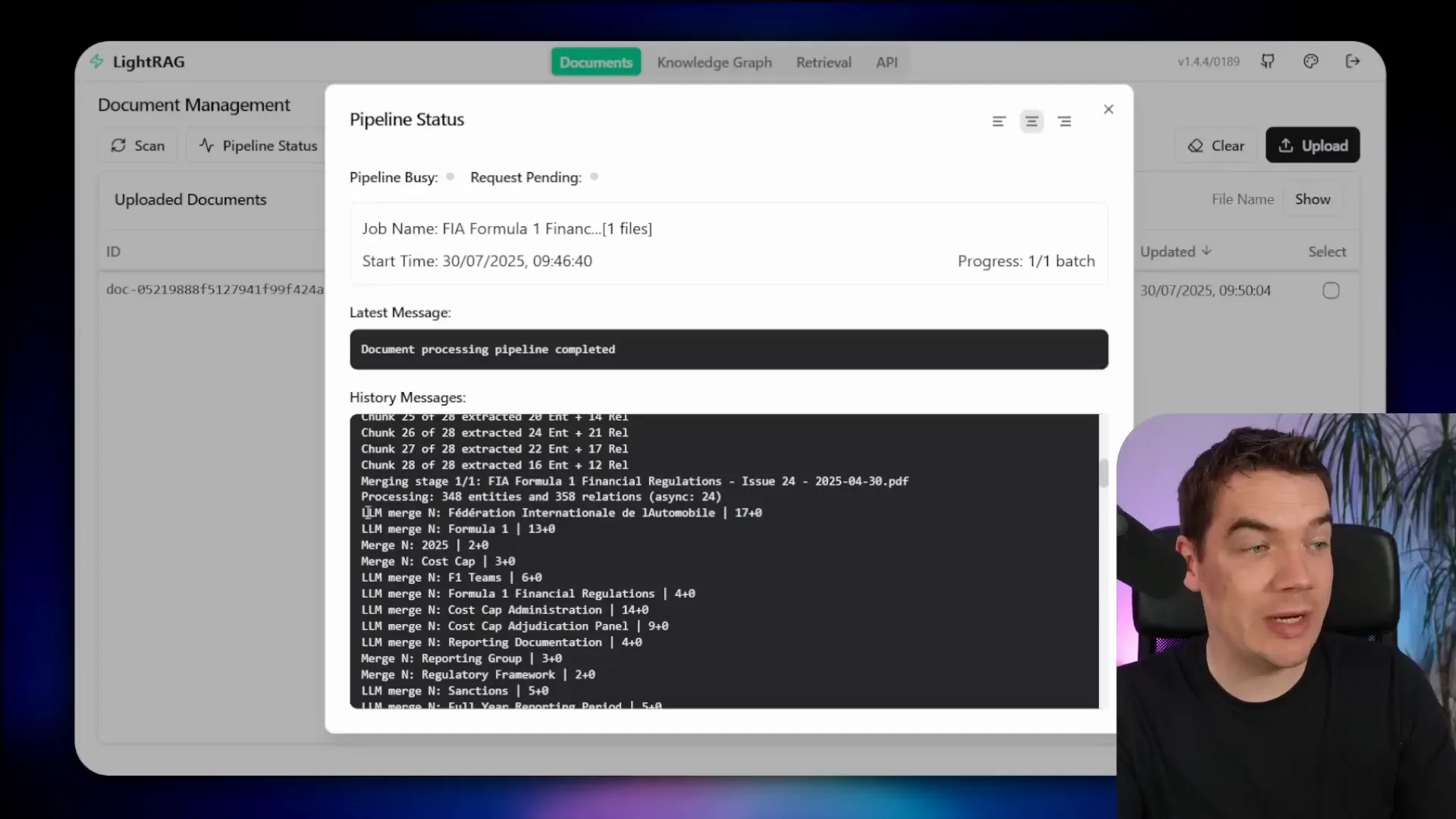The image size is (1456, 819).
Task: Click Reporting Documentation log line
Action: coord(501,642)
